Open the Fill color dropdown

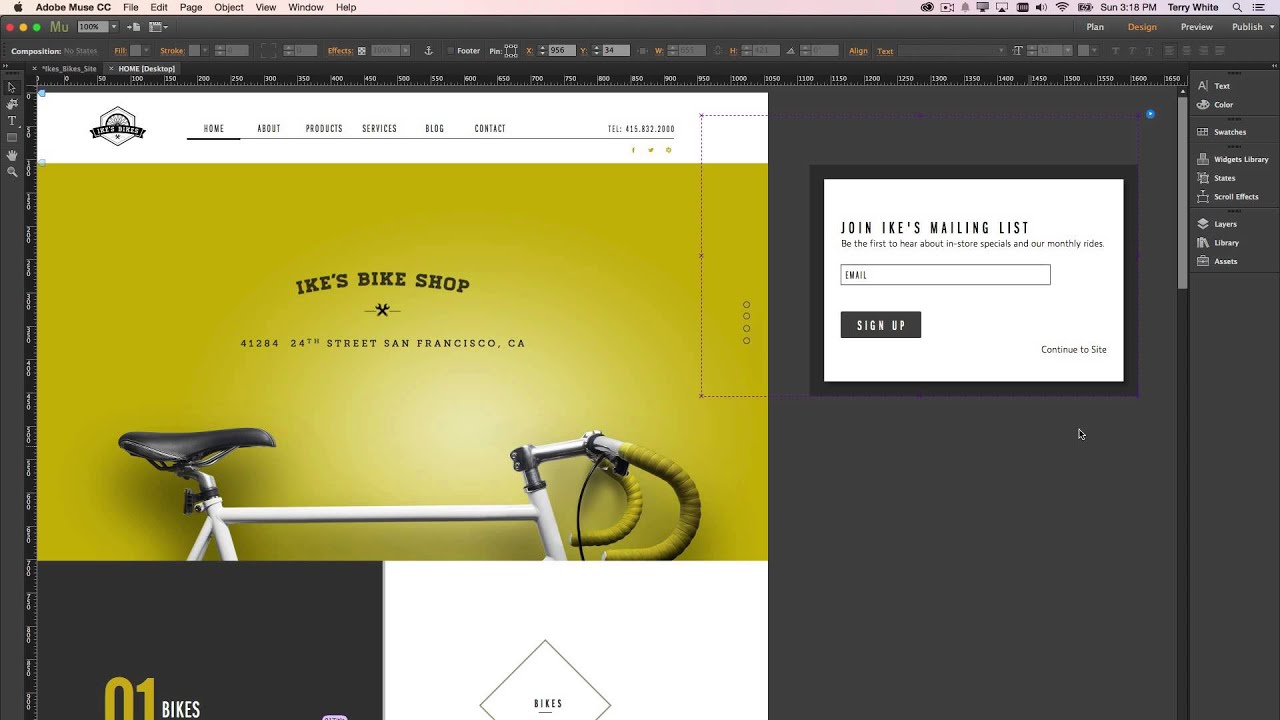(146, 51)
